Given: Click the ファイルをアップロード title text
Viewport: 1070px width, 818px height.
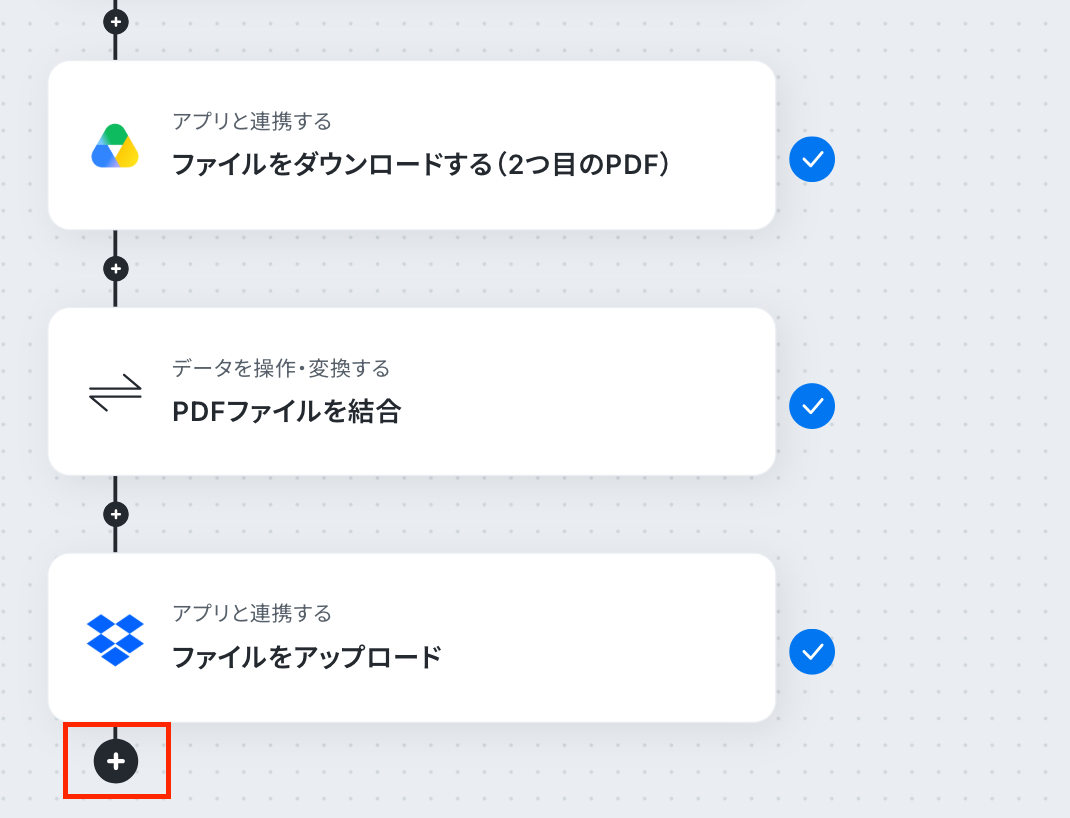Looking at the screenshot, I should 307,657.
